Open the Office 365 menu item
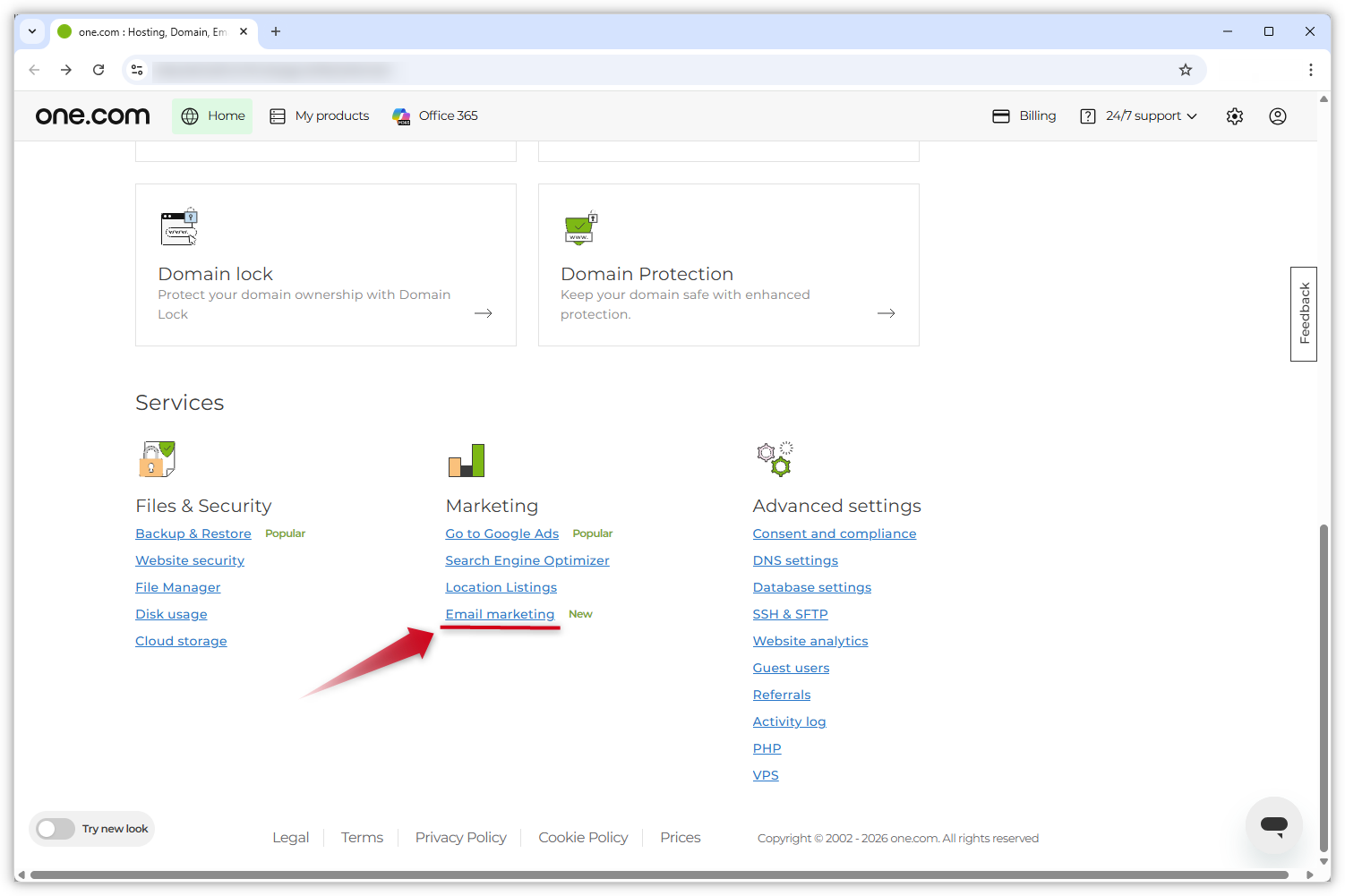Image resolution: width=1345 pixels, height=896 pixels. (x=435, y=116)
